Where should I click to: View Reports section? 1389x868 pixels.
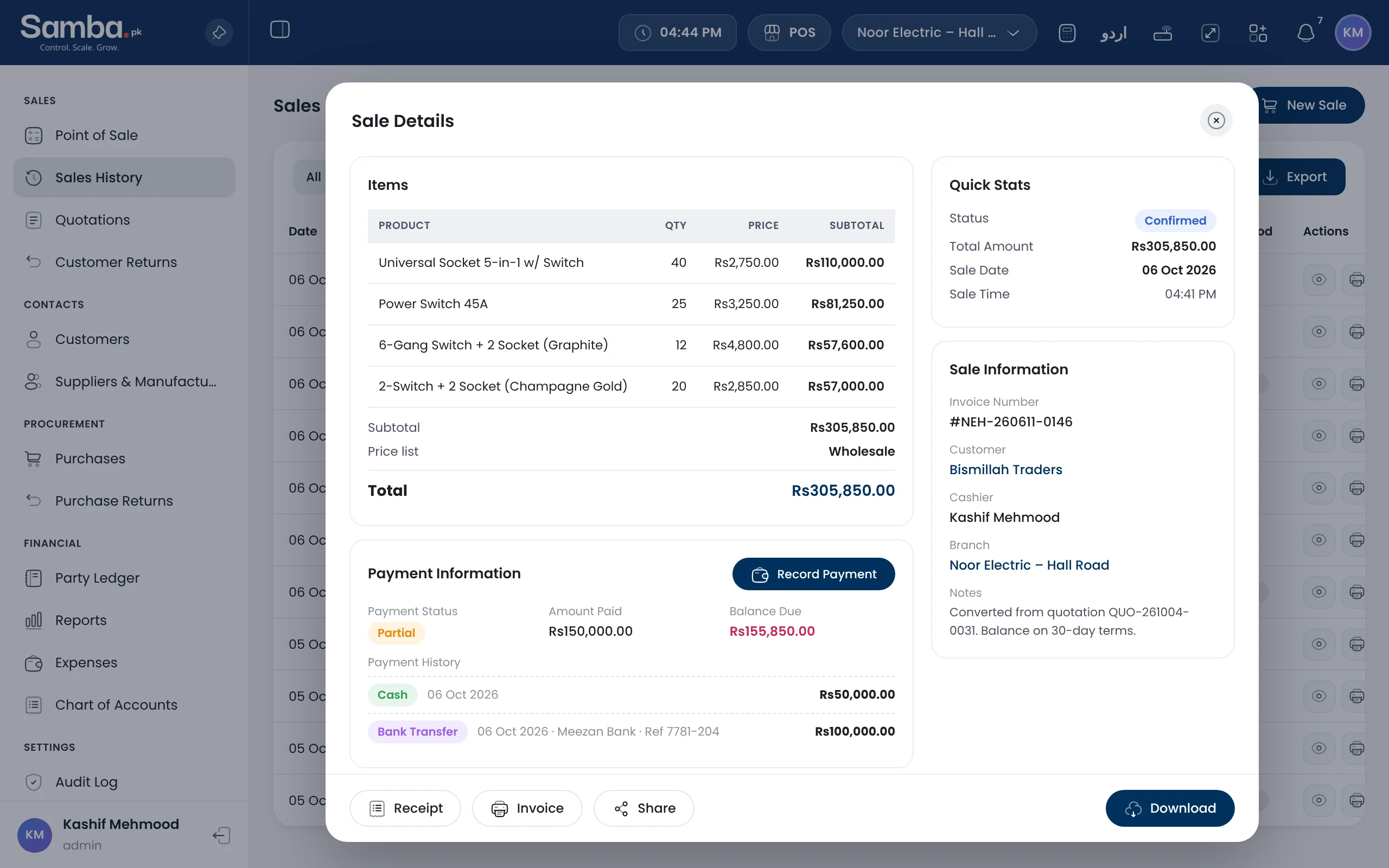coord(124,621)
